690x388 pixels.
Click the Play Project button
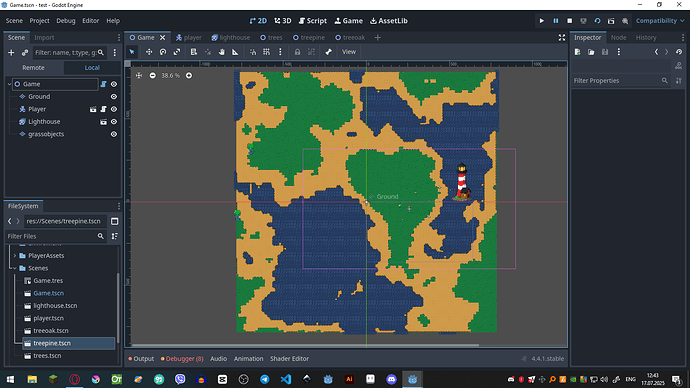[542, 21]
